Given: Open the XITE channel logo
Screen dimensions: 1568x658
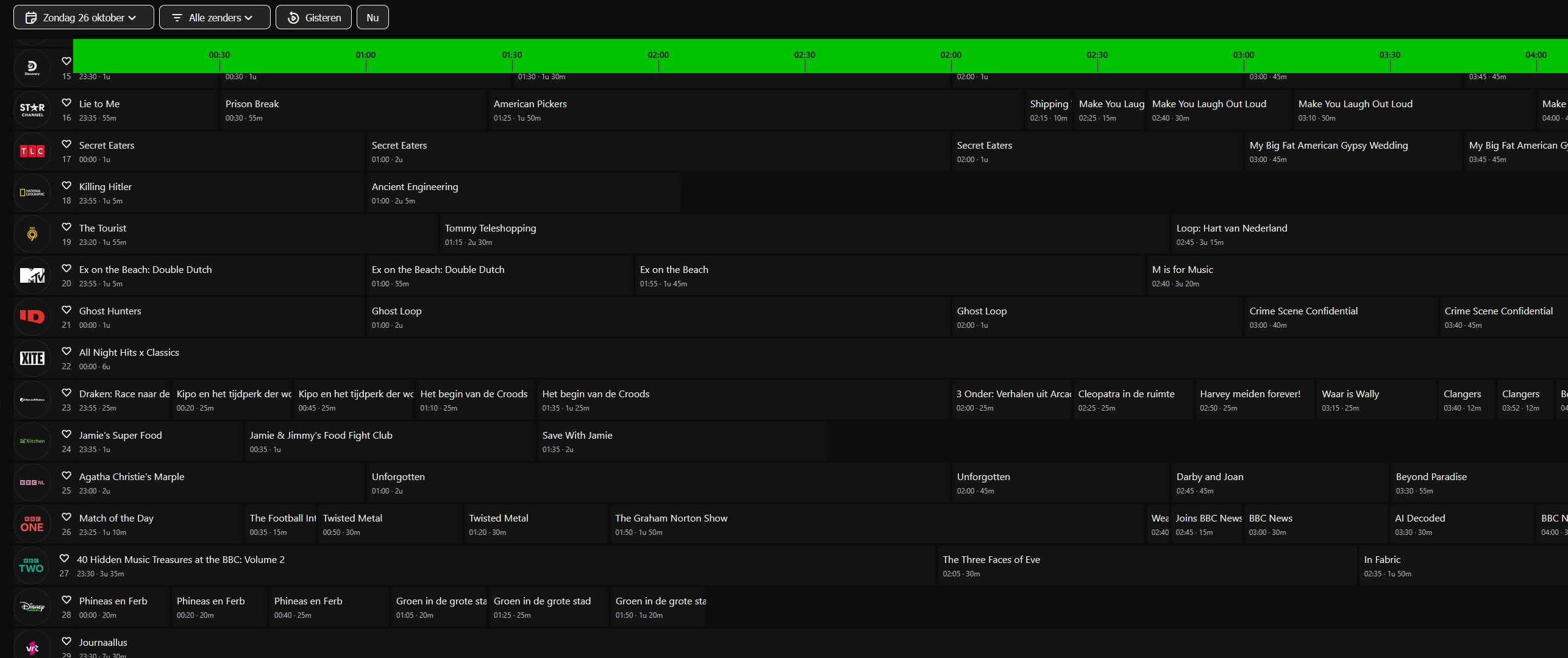Looking at the screenshot, I should [32, 358].
